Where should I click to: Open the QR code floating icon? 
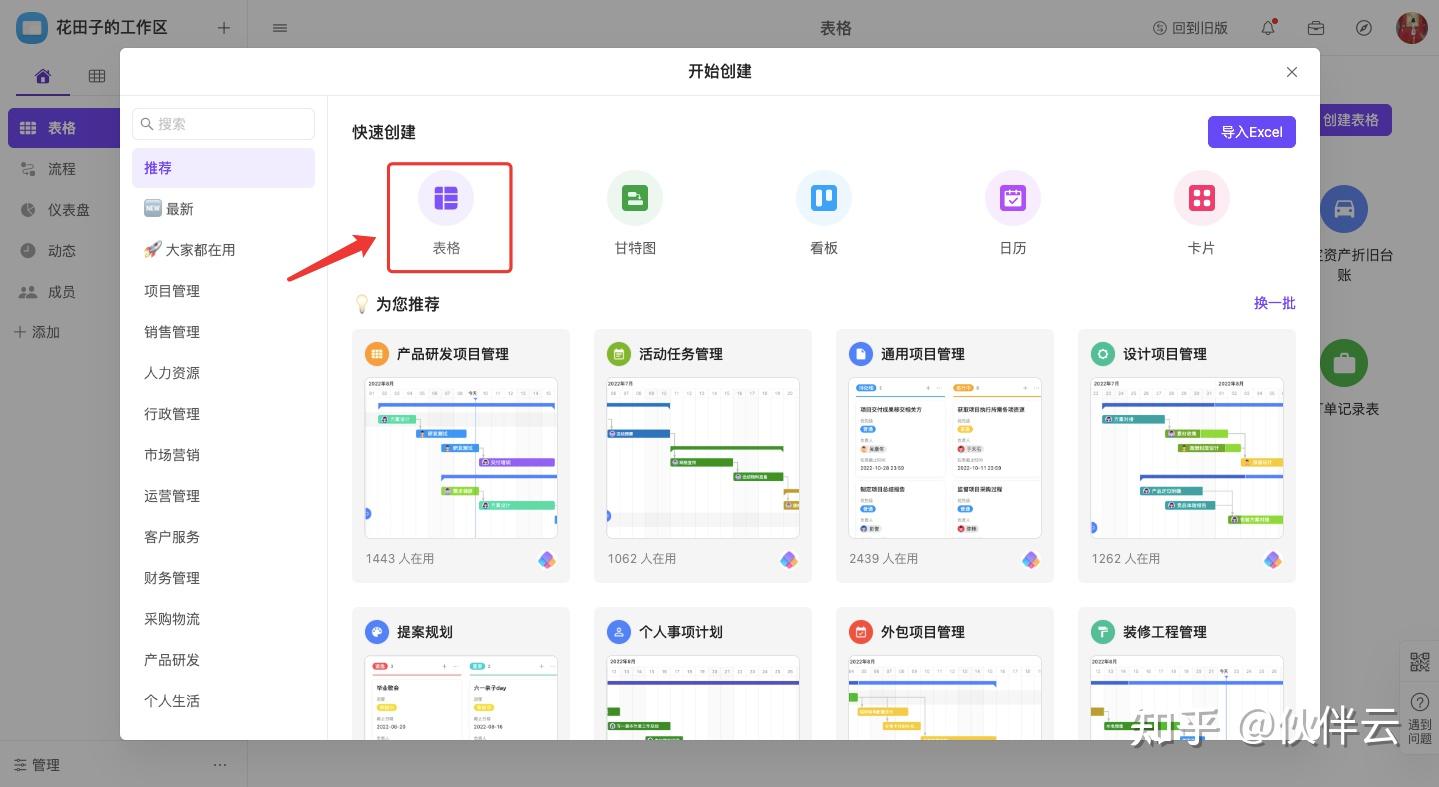click(x=1420, y=662)
